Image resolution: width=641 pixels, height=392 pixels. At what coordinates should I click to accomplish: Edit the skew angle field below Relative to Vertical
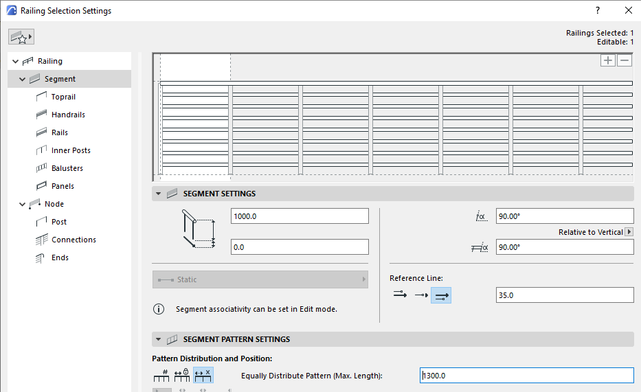click(x=565, y=247)
